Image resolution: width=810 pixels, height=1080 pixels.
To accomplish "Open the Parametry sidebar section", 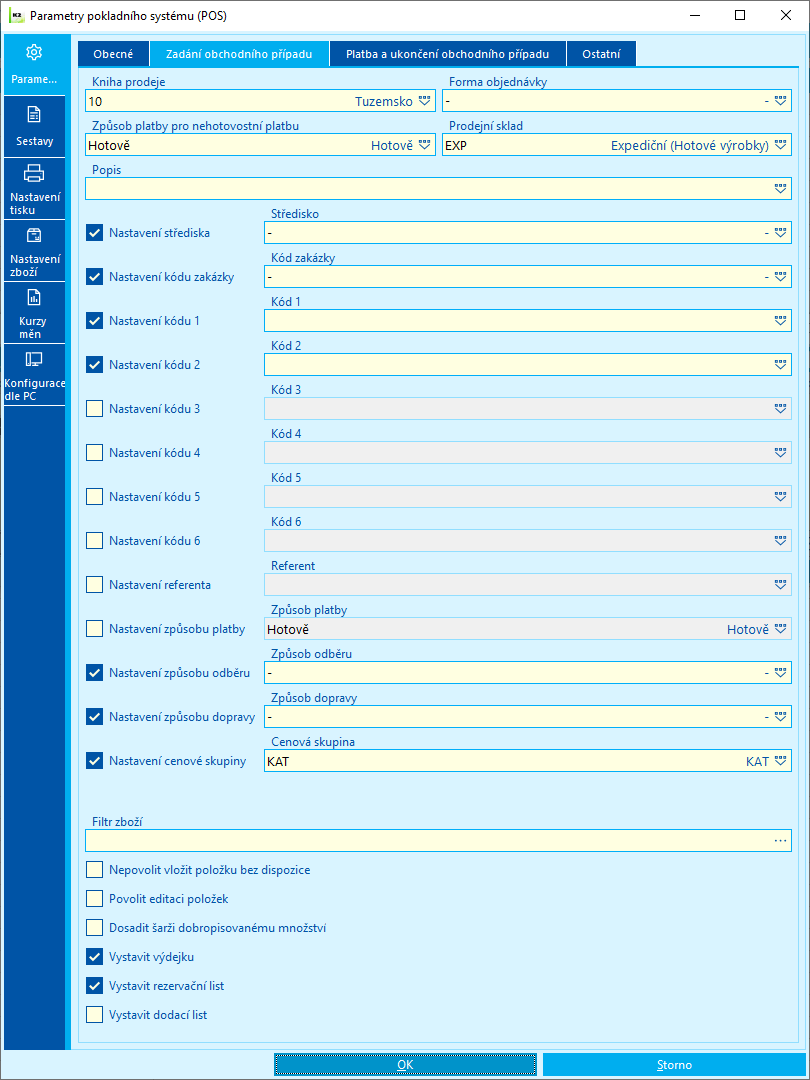I will click(x=34, y=65).
